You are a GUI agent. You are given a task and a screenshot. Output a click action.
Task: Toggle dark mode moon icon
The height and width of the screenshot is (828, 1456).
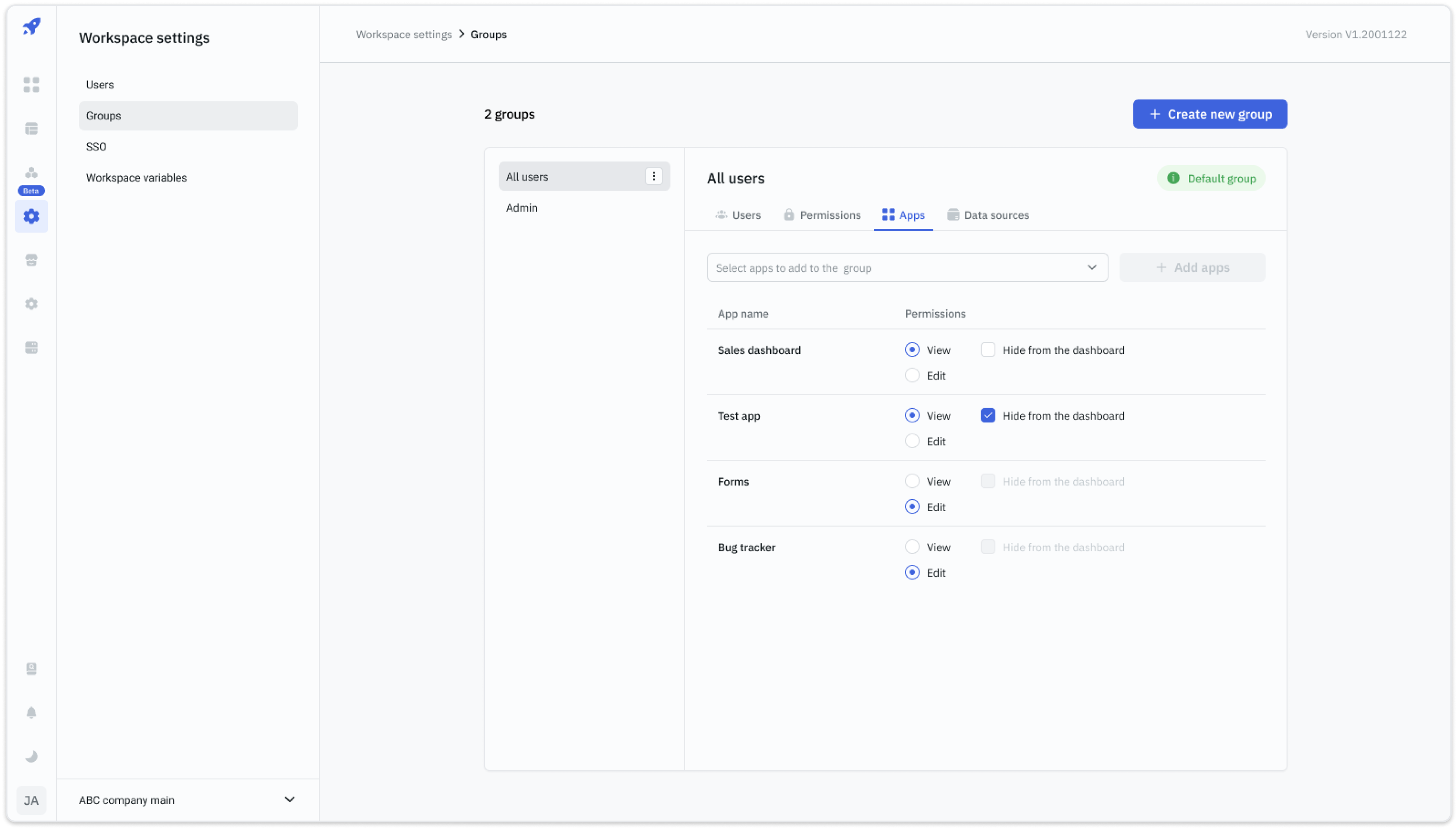point(31,756)
